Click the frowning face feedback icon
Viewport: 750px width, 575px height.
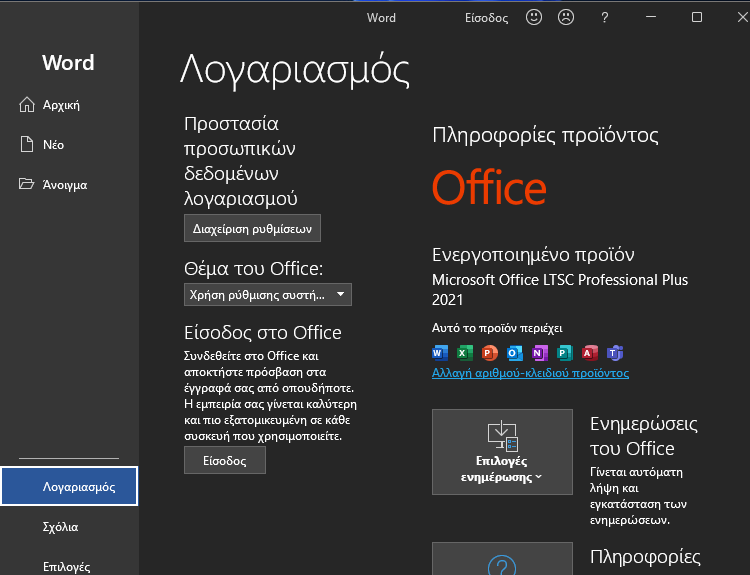(566, 18)
